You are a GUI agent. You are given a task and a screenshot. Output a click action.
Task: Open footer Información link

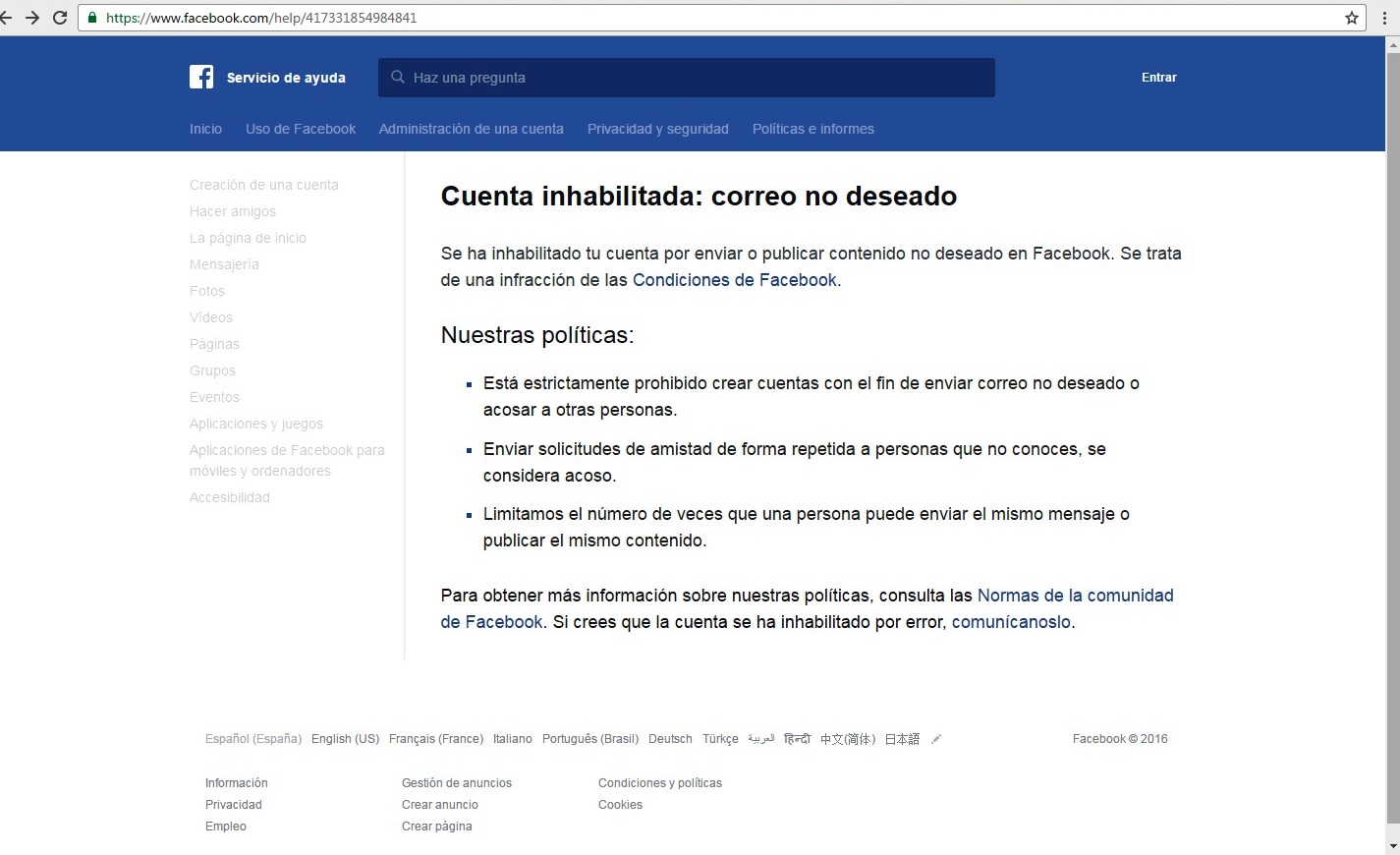237,783
